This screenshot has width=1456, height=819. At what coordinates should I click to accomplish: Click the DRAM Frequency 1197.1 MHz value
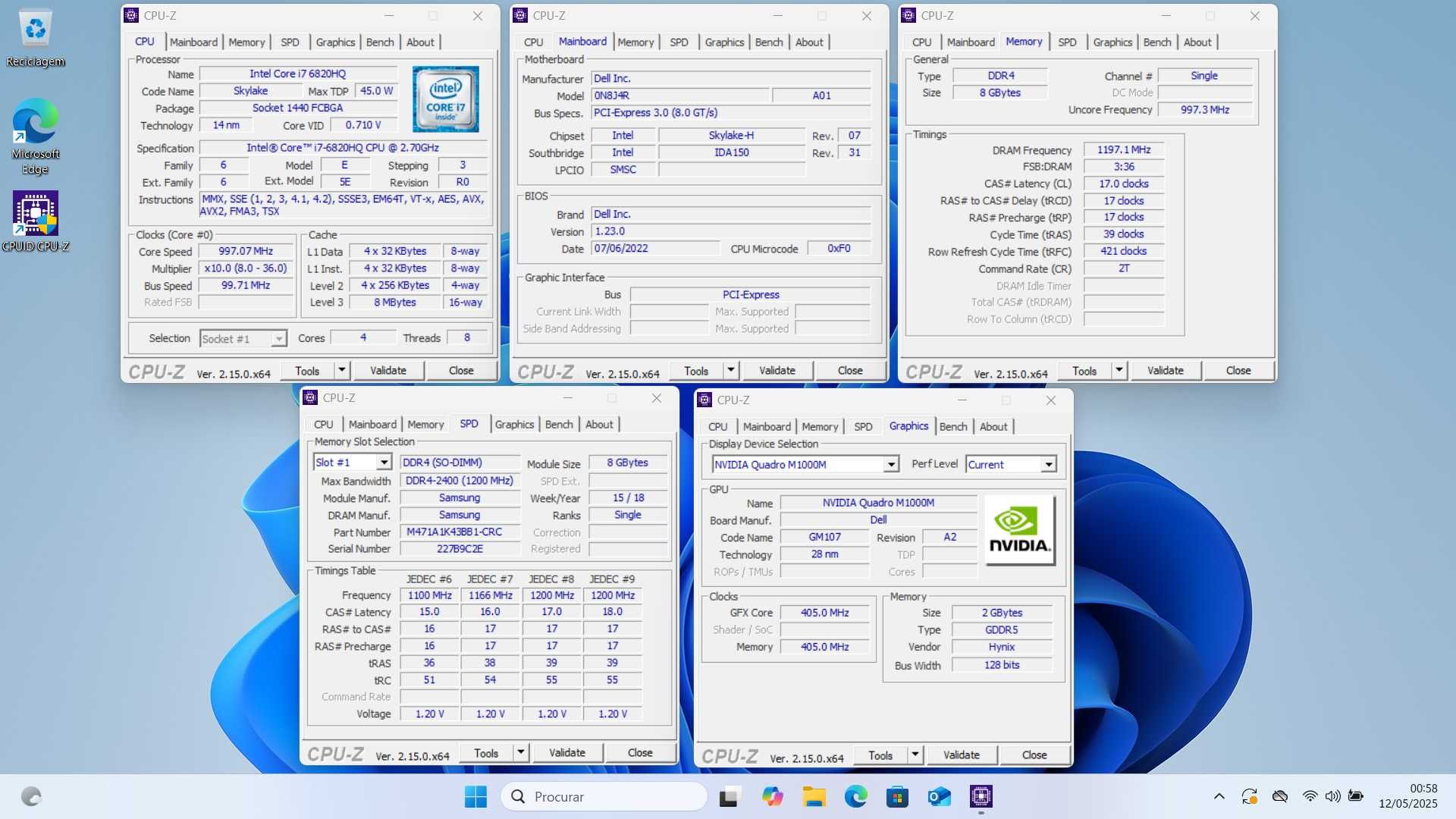1124,150
